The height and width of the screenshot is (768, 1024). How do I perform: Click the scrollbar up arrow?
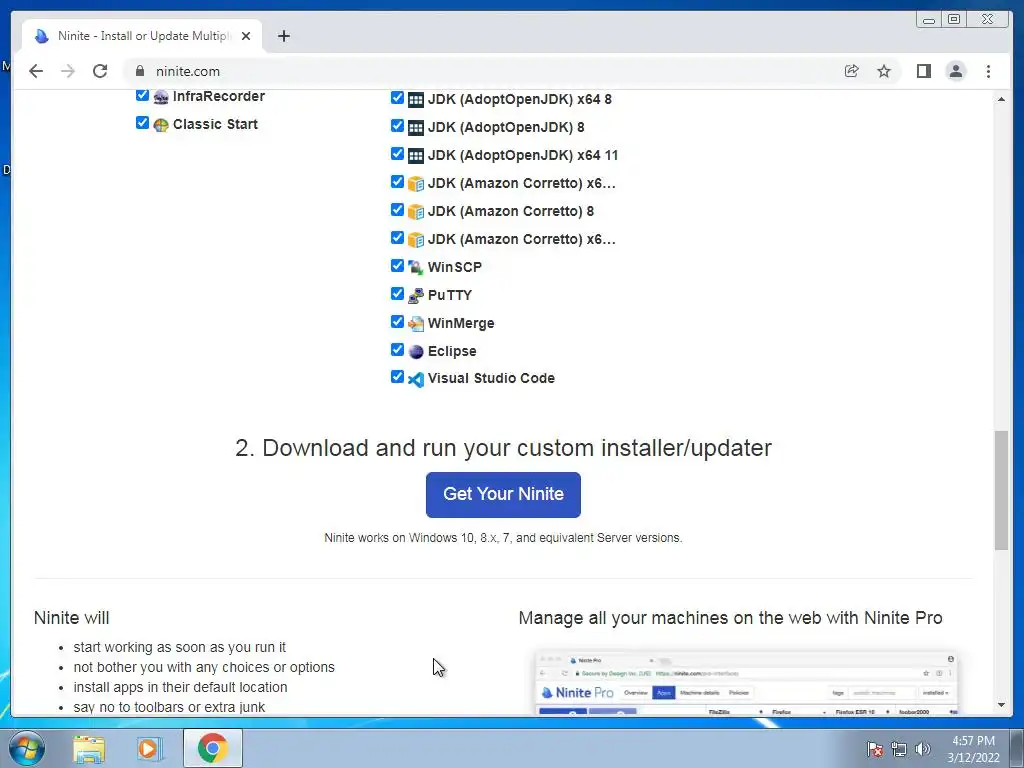[x=1001, y=99]
